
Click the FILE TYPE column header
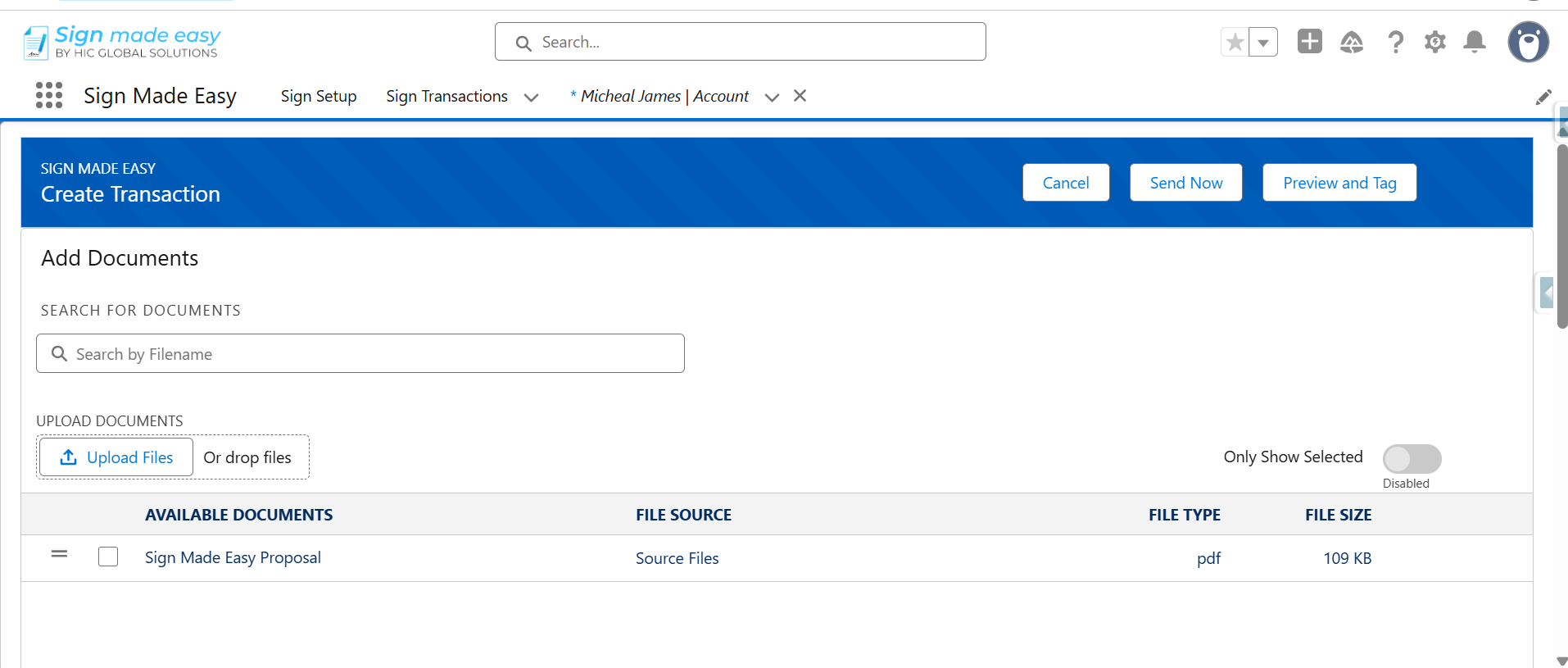tap(1184, 515)
